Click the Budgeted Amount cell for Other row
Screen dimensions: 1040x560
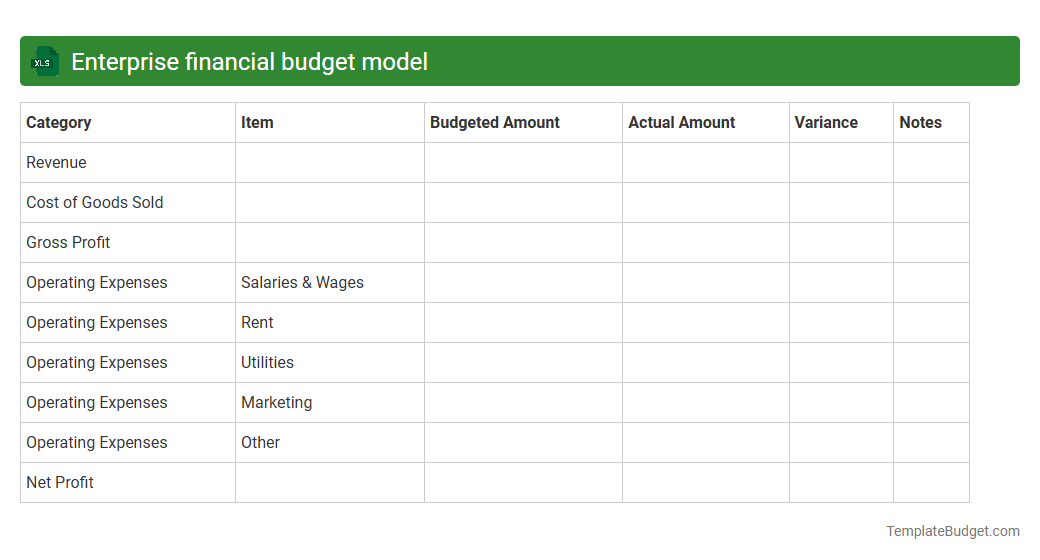coord(523,443)
